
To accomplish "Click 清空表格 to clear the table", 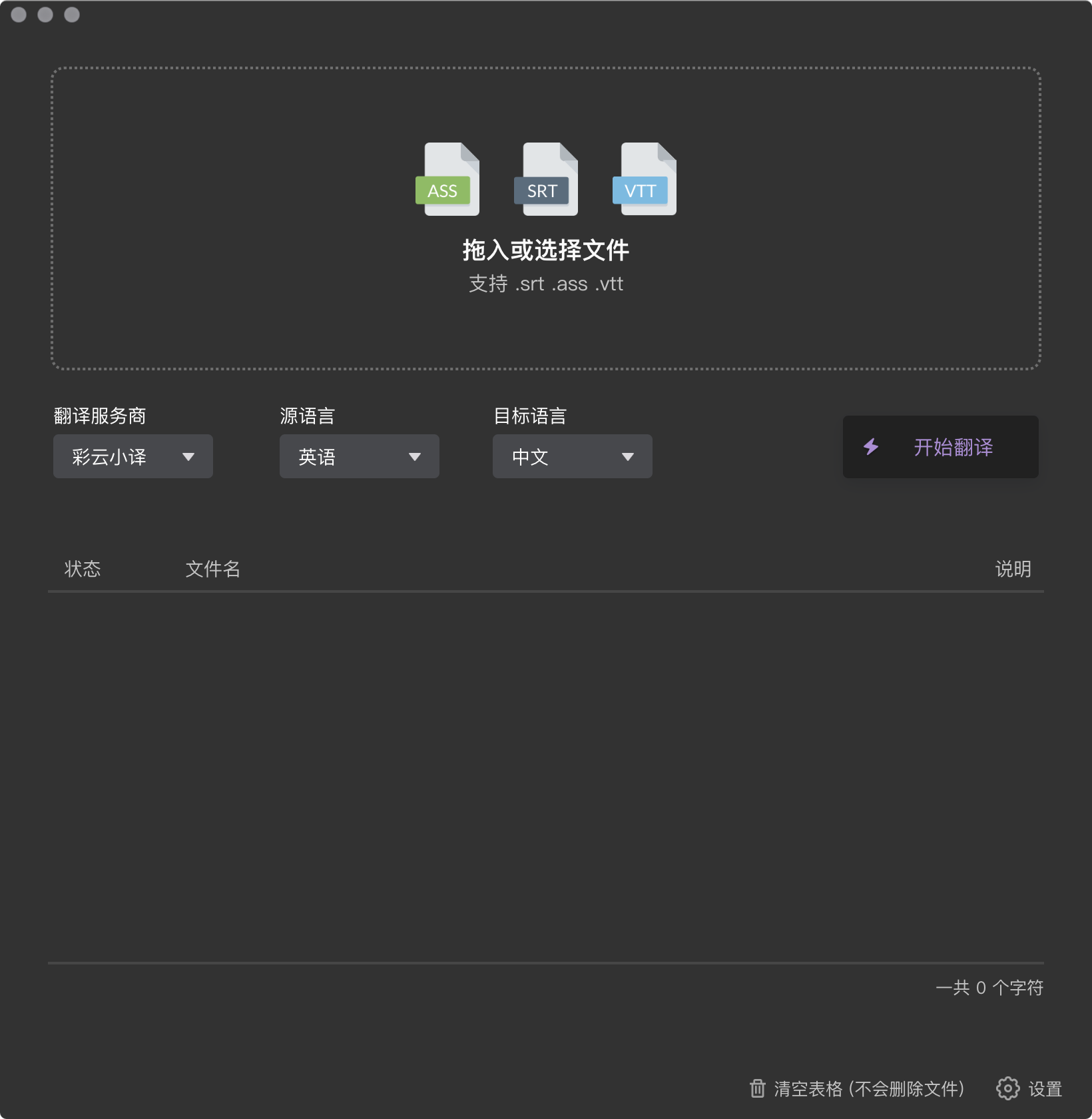I will [868, 1089].
